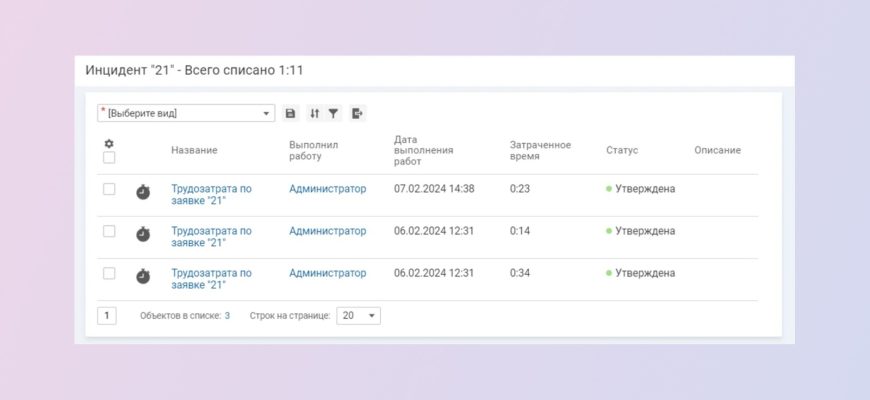This screenshot has height=400, width=870.
Task: Check the row dated 07.02.2024 14:38
Action: coord(109,189)
